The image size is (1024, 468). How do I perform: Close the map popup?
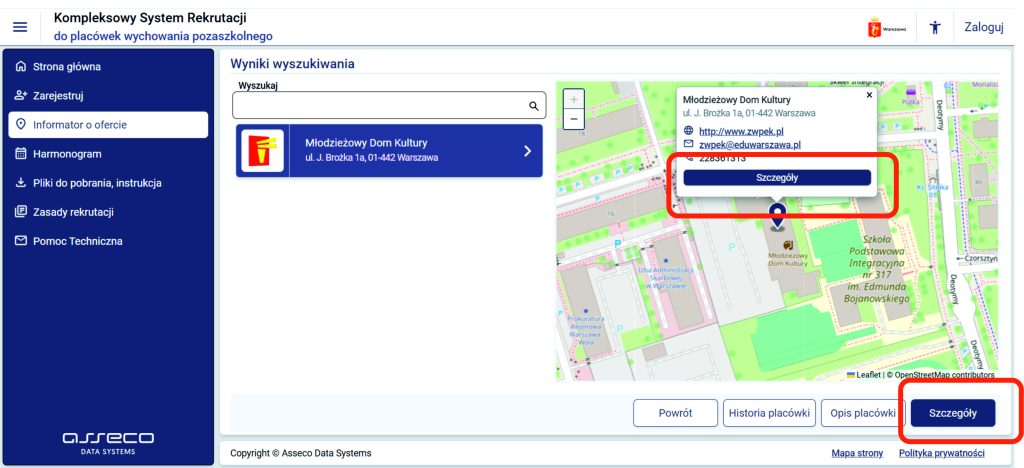click(x=869, y=95)
